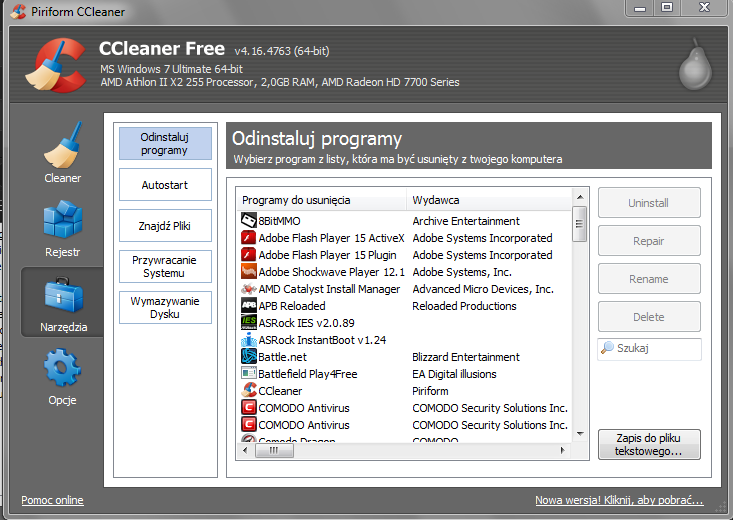The width and height of the screenshot is (733, 520).
Task: Select AMD Catalyst Install Manager entry
Action: (329, 289)
